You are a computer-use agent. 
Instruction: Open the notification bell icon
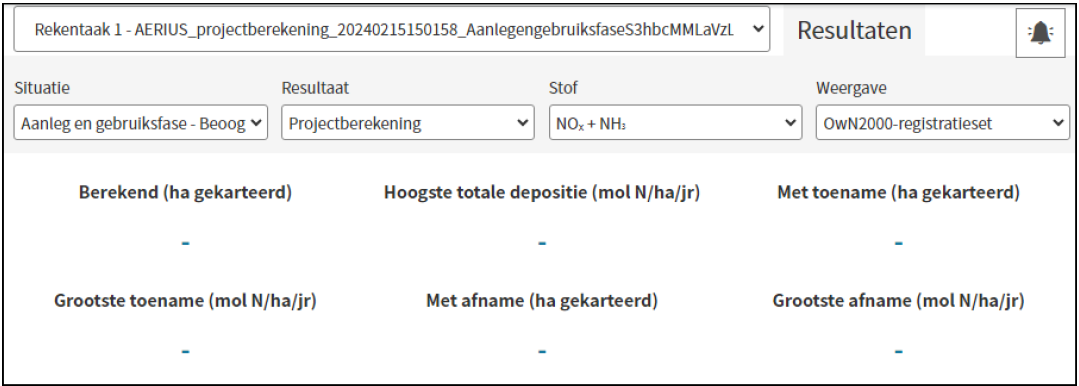1040,32
